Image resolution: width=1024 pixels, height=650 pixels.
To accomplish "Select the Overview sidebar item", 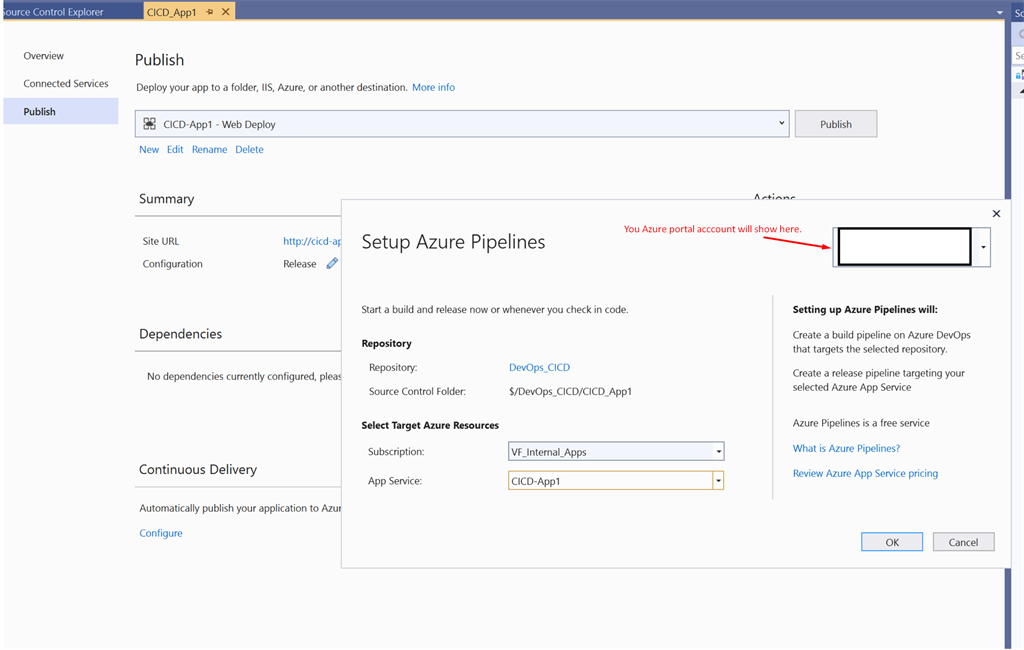I will point(44,56).
